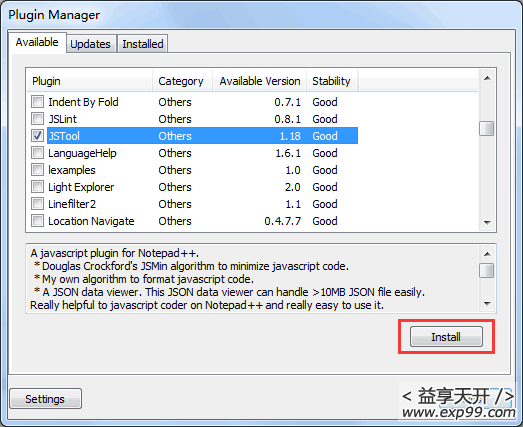Sort list by Plugin column header
The image size is (523, 427).
(x=89, y=81)
